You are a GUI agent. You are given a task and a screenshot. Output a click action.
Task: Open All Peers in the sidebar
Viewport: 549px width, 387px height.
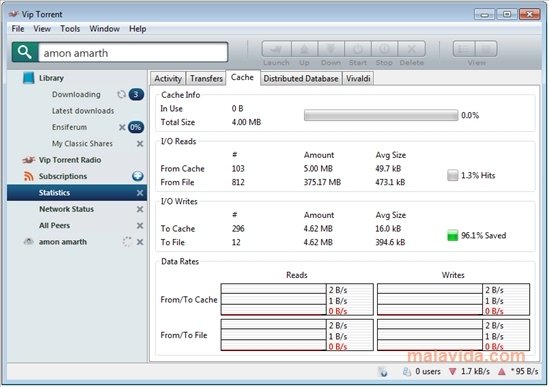tap(55, 226)
